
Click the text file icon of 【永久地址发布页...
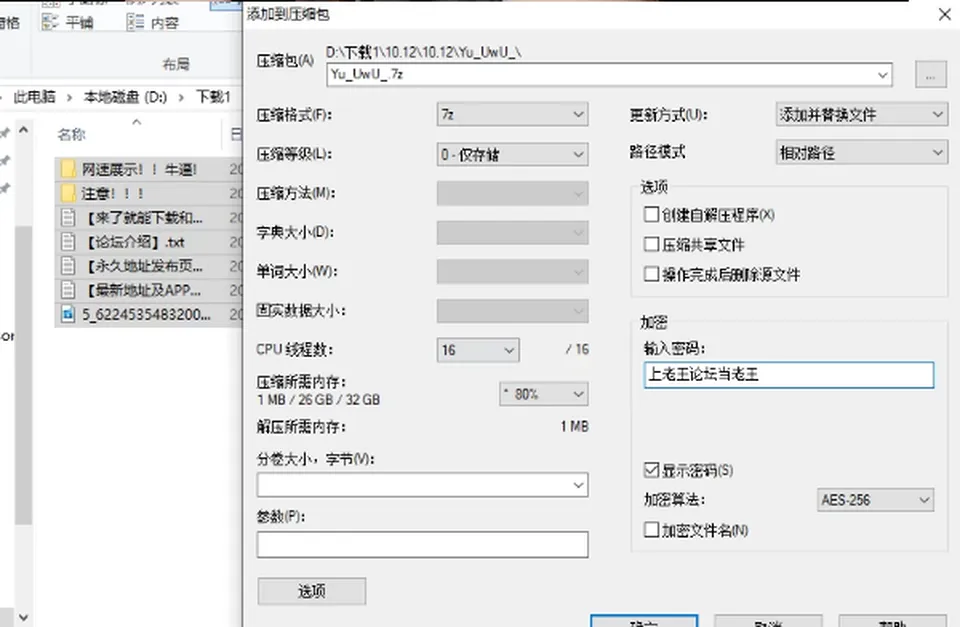(69, 266)
